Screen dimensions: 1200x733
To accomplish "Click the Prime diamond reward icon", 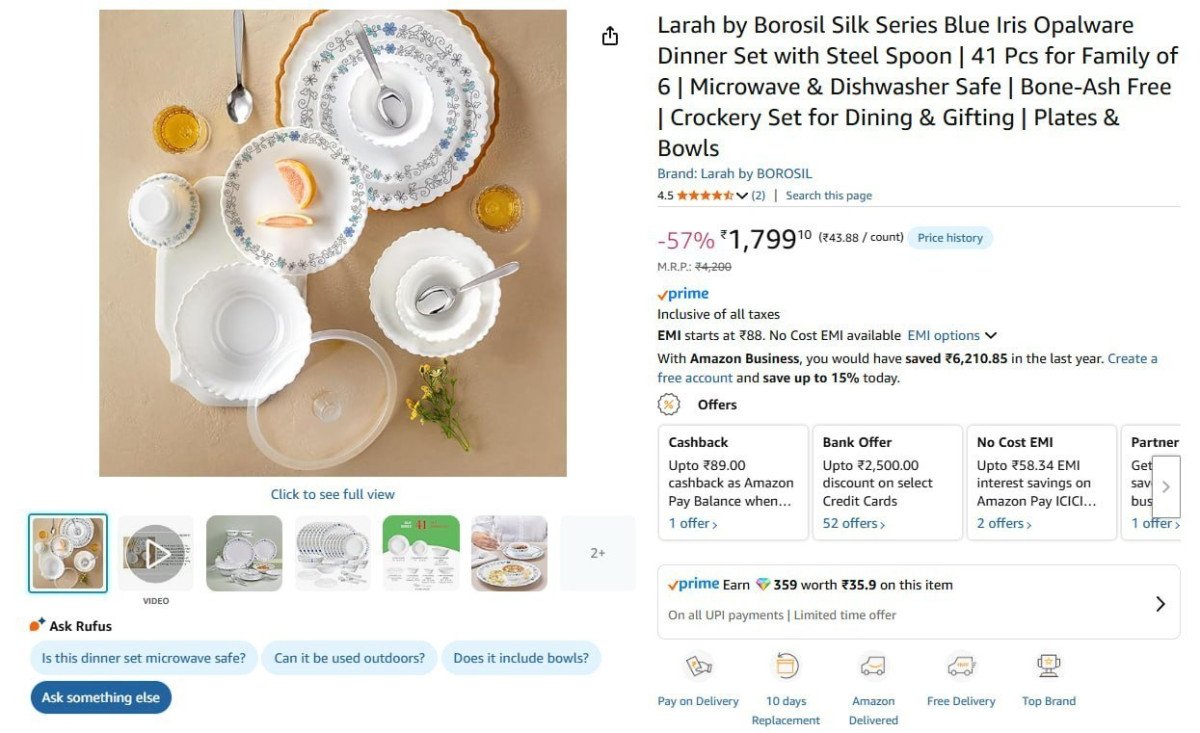I will [762, 584].
